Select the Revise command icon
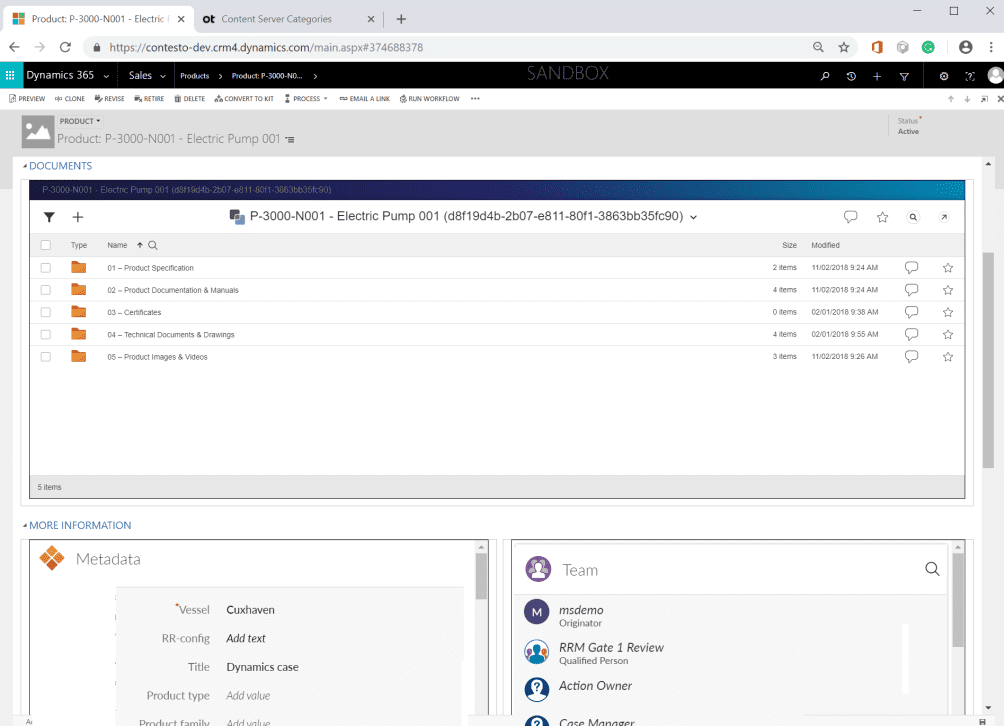The height and width of the screenshot is (727, 1005). pyautogui.click(x=109, y=98)
